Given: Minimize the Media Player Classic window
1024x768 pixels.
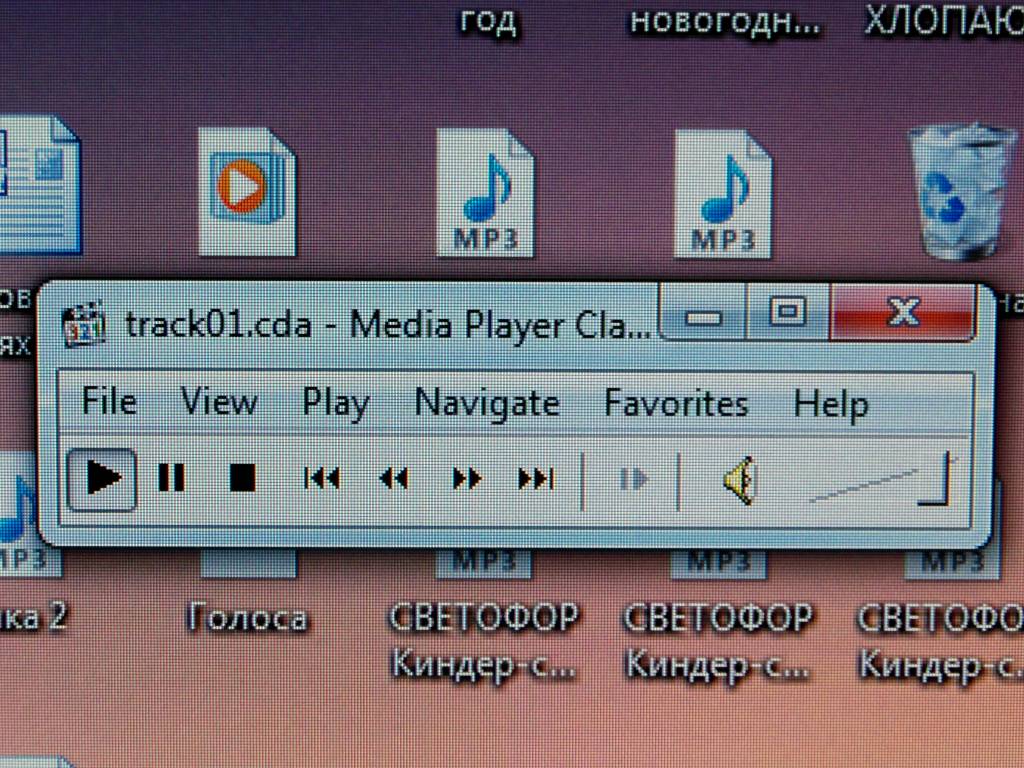Looking at the screenshot, I should coord(703,313).
